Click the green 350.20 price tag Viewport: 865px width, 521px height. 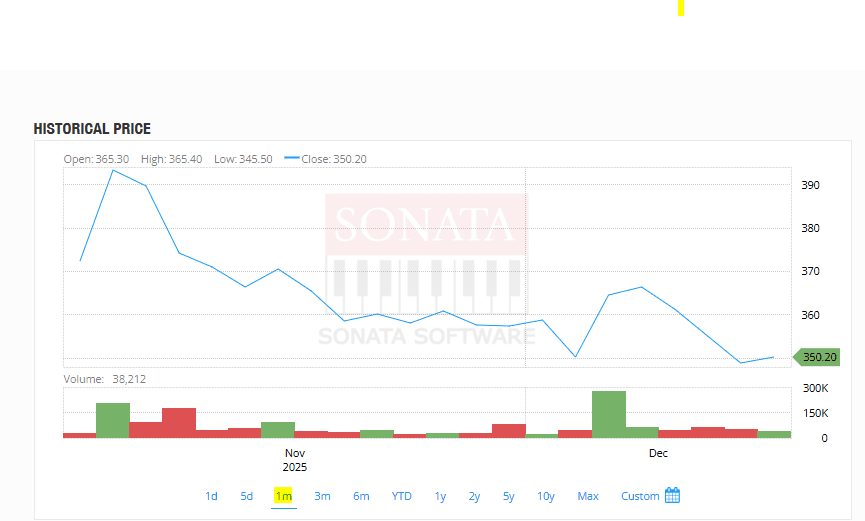(x=817, y=357)
